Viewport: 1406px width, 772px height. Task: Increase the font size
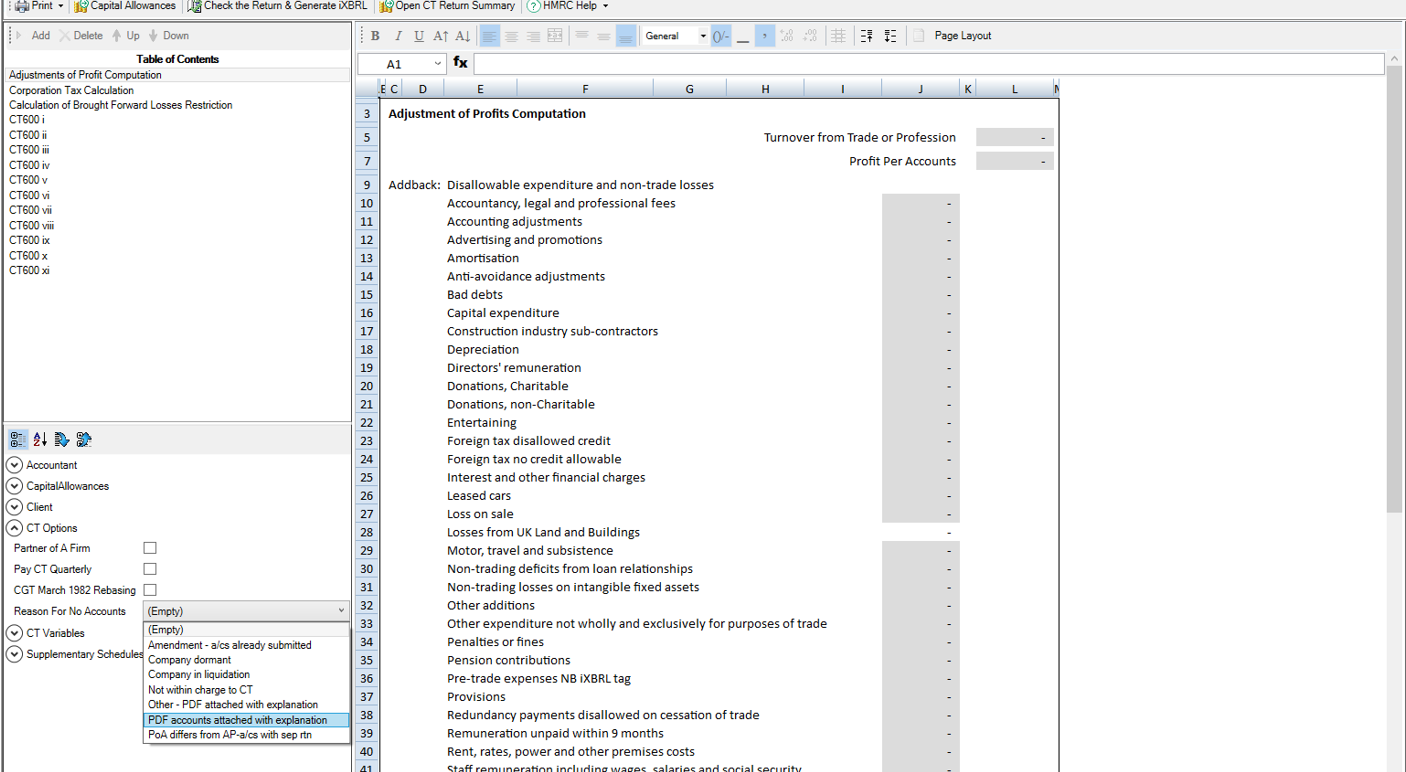click(x=441, y=36)
